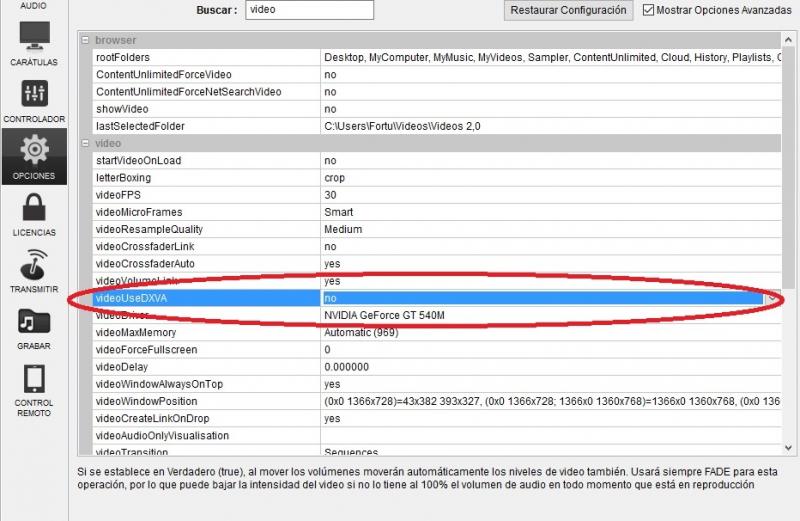Toggle Mostrar Opciones Avanzadas checkbox
The height and width of the screenshot is (521, 800).
point(648,10)
